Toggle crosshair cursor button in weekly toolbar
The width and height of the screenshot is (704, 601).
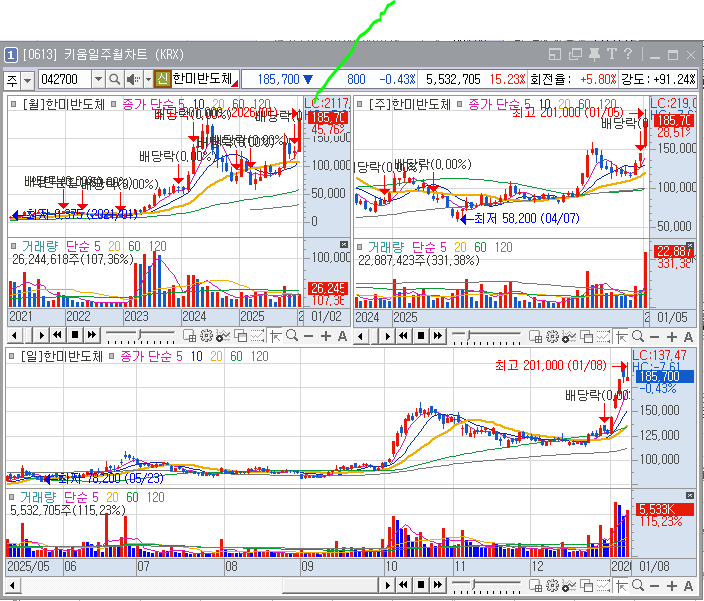click(621, 336)
